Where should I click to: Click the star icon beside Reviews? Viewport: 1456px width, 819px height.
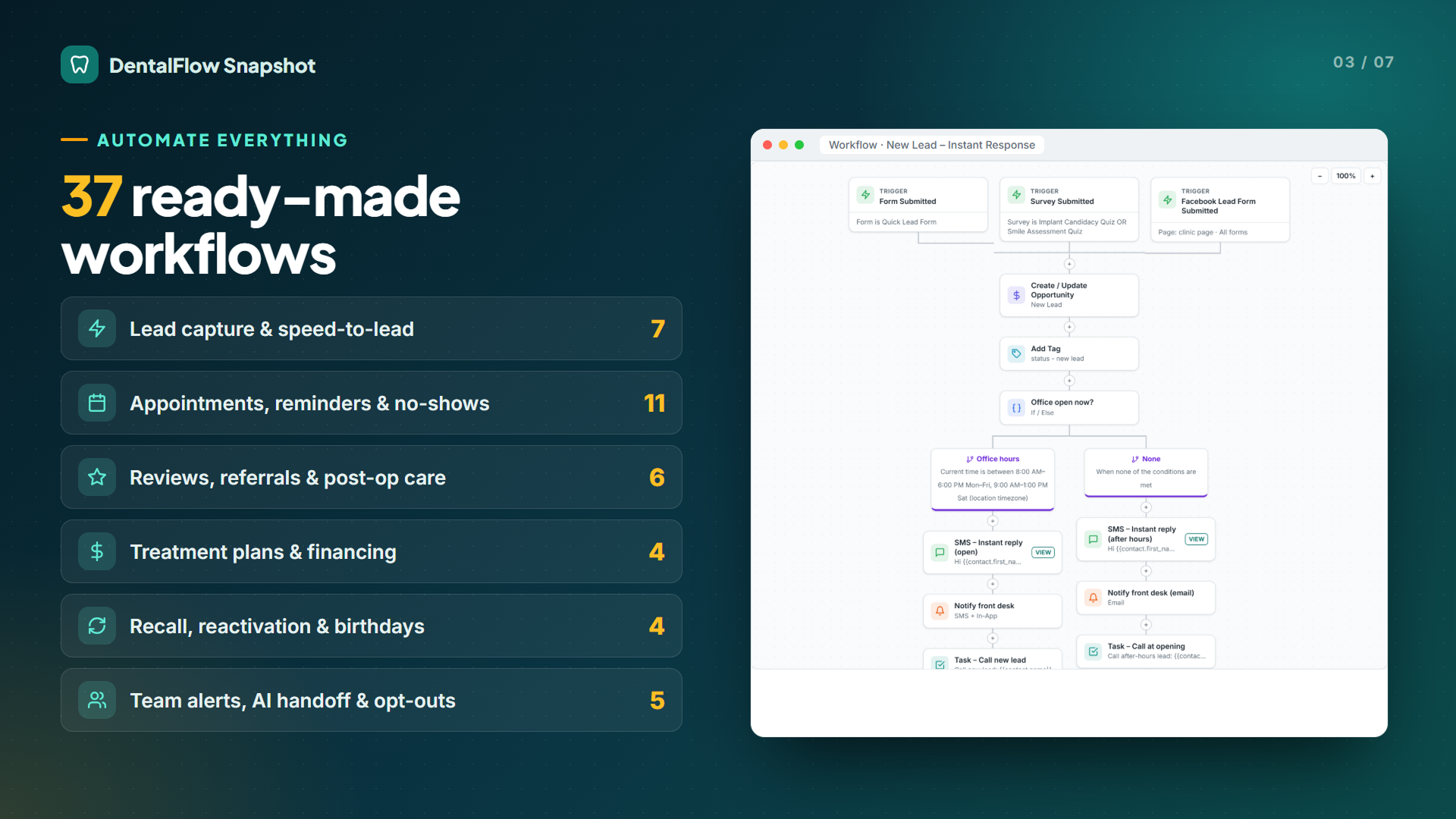click(x=97, y=477)
